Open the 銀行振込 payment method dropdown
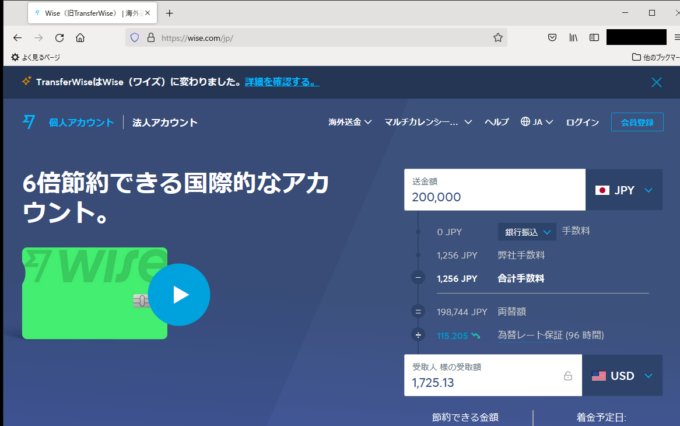The width and height of the screenshot is (680, 426). click(x=527, y=232)
